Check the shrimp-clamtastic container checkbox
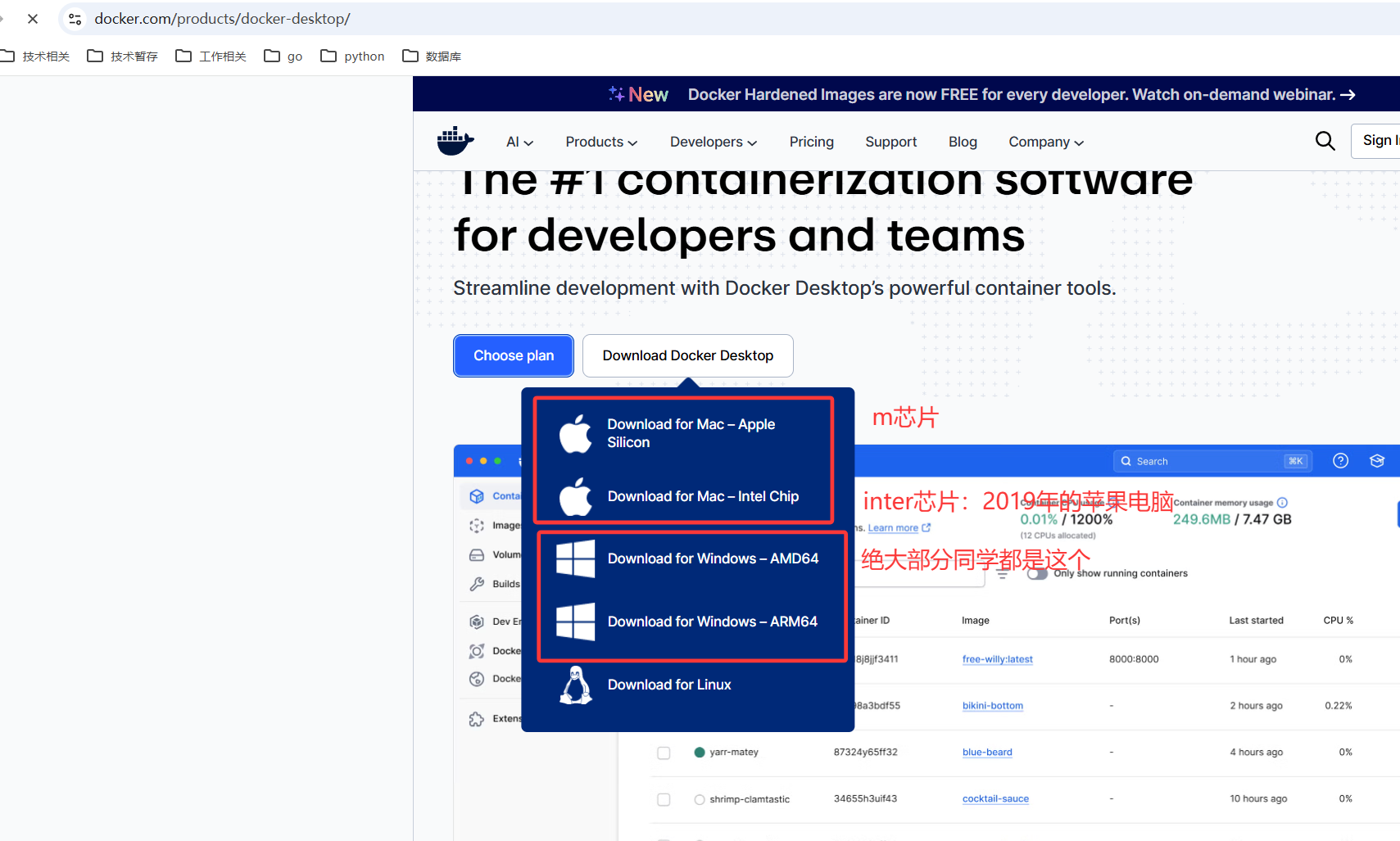This screenshot has width=1400, height=841. (664, 799)
